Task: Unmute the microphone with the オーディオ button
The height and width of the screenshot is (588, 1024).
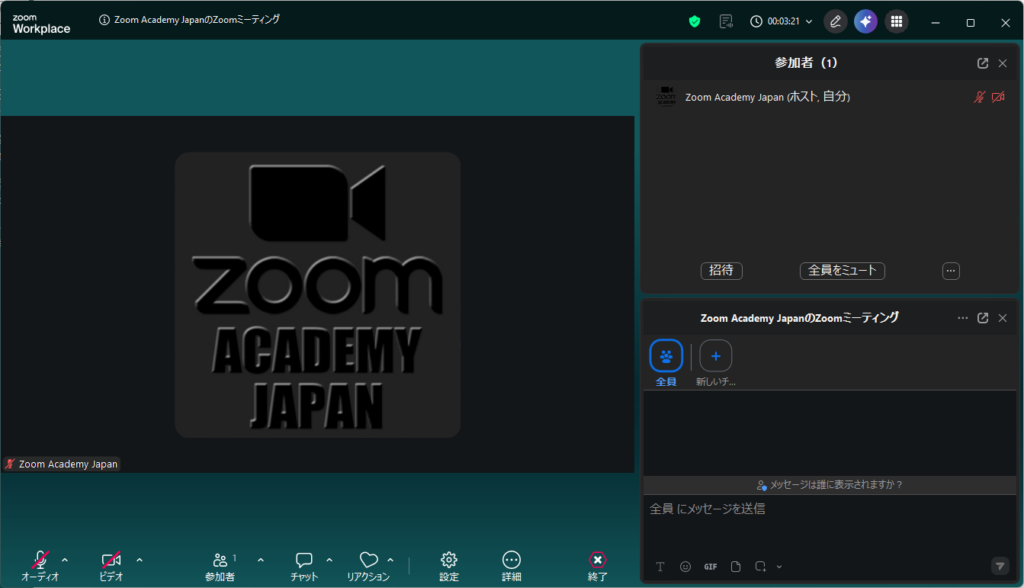Action: coord(40,564)
